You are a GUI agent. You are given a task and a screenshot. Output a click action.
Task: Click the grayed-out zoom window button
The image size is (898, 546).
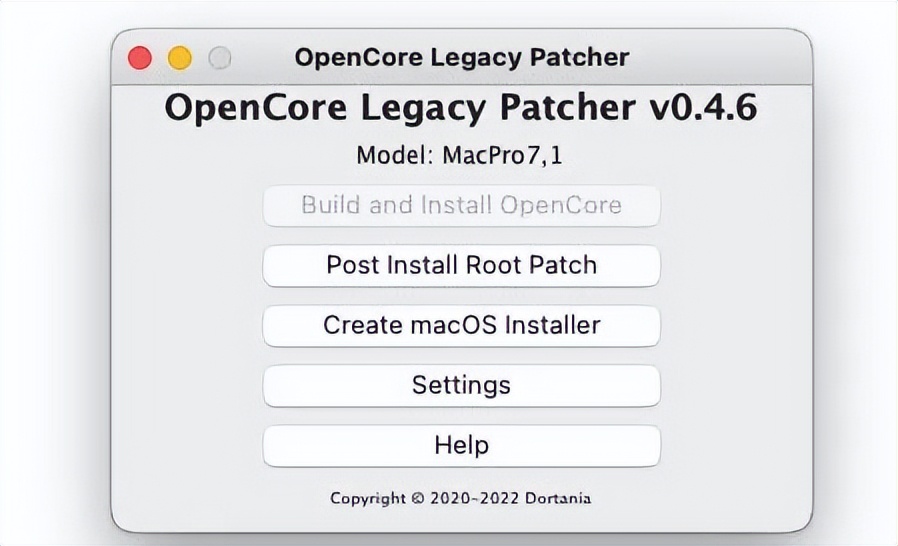pos(220,58)
